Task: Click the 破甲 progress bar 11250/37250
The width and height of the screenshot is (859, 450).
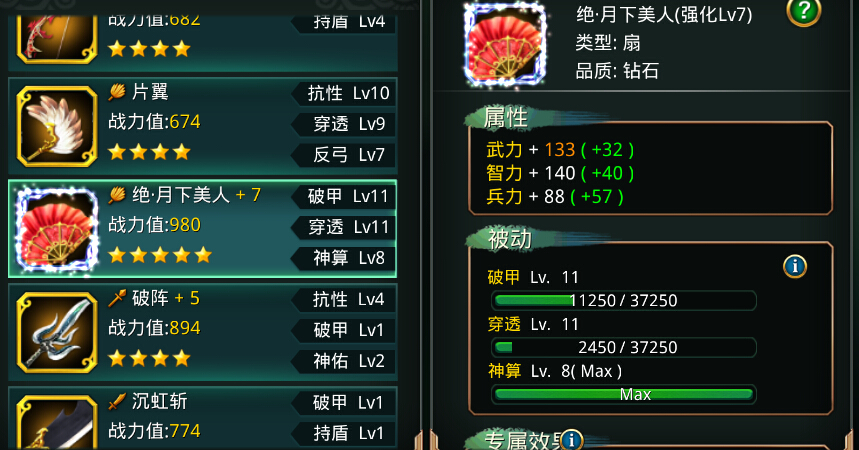Action: (x=624, y=300)
